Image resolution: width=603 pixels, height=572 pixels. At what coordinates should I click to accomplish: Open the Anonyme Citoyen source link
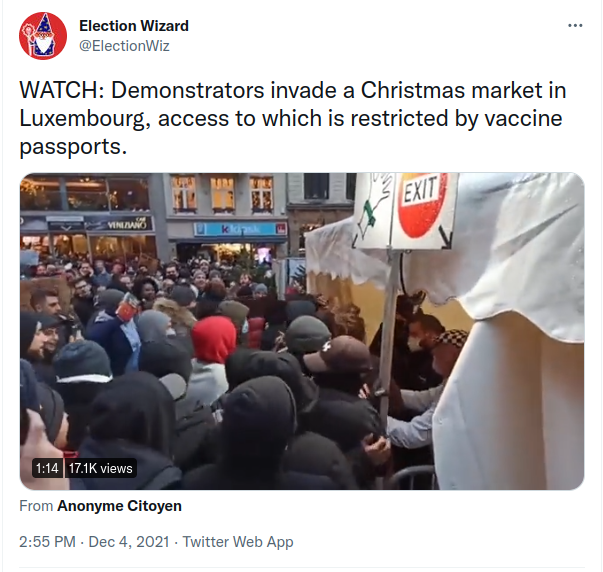(x=119, y=506)
